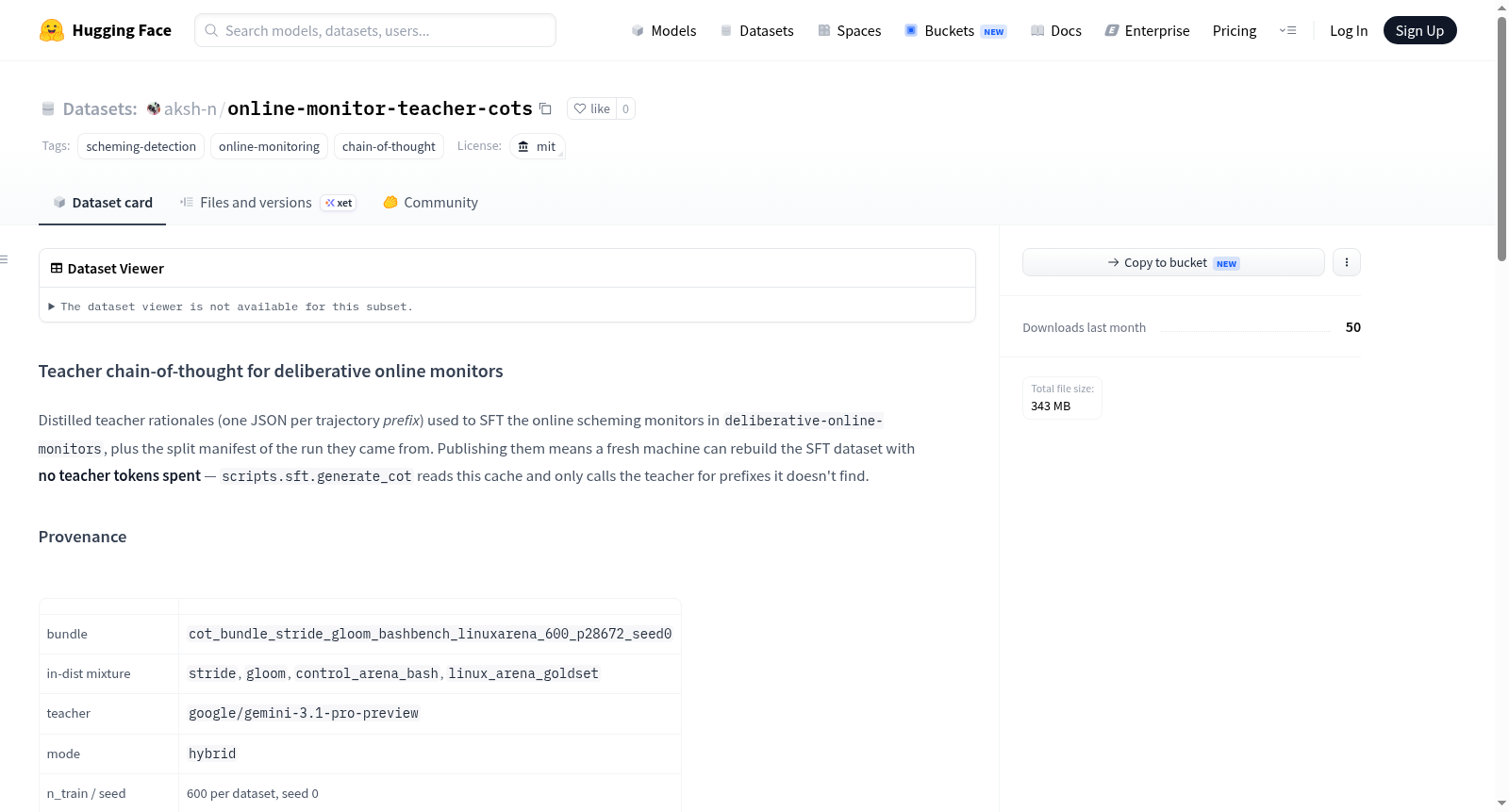Click the scrollbar down arrow
This screenshot has width=1509, height=812.
pos(1501,804)
